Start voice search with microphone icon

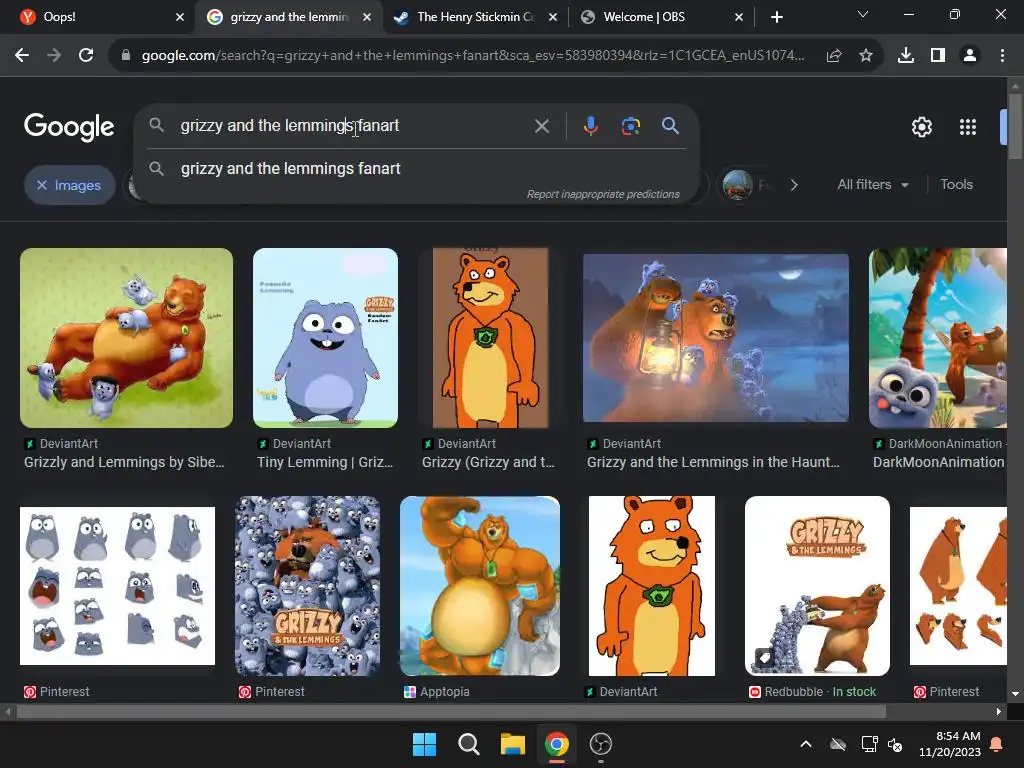pyautogui.click(x=590, y=125)
